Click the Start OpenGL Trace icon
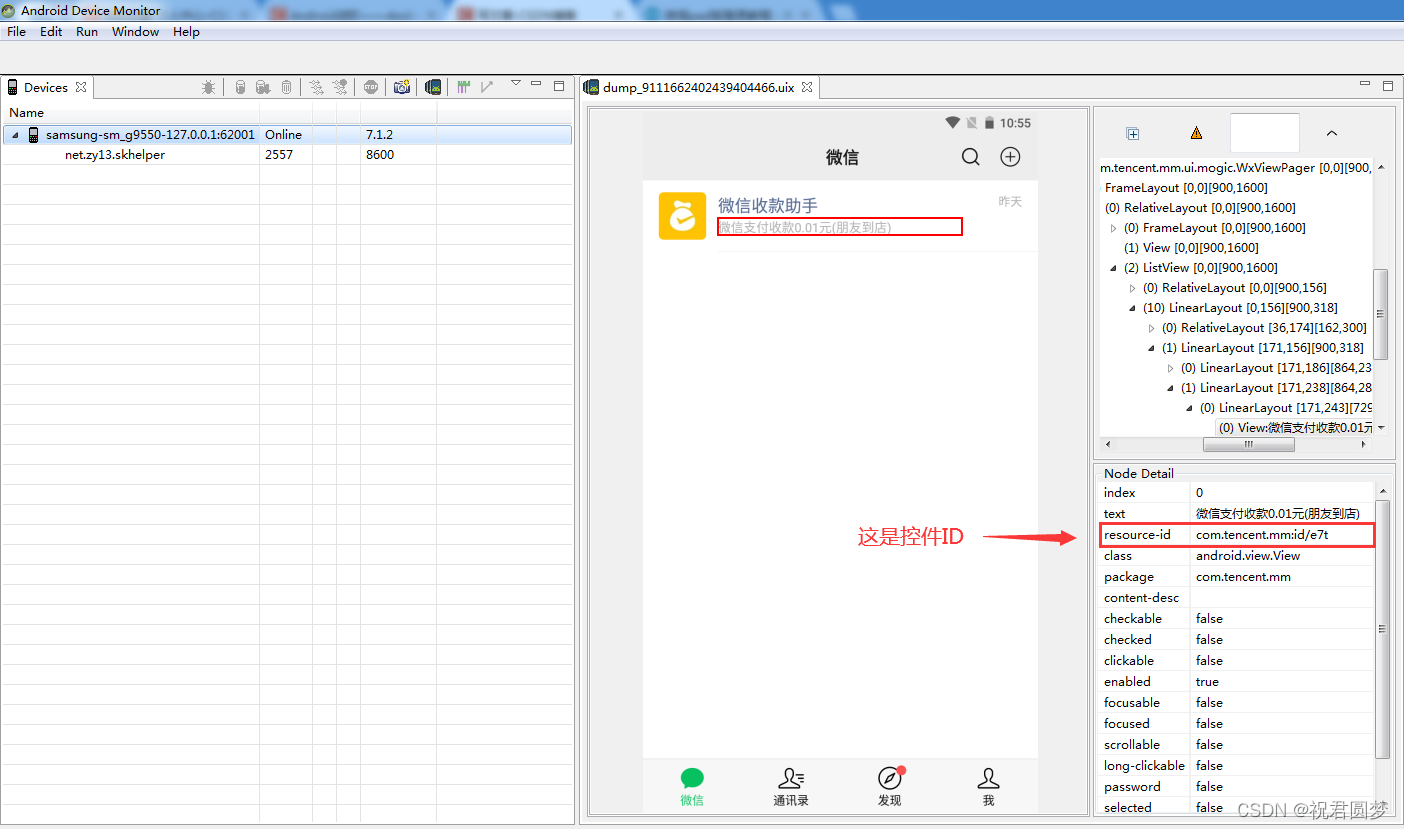 (487, 87)
